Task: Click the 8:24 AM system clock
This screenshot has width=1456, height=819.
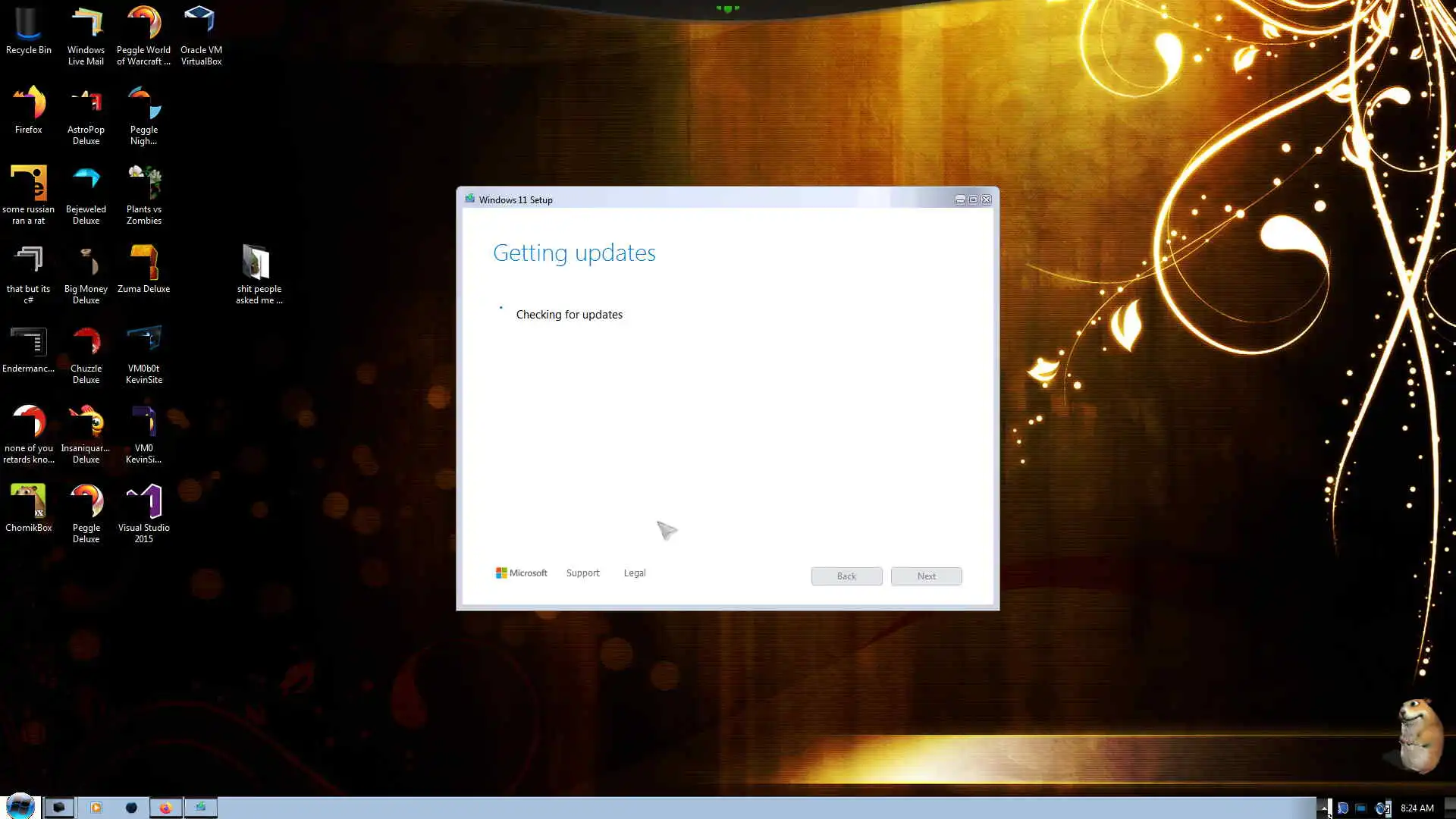Action: coord(1417,808)
